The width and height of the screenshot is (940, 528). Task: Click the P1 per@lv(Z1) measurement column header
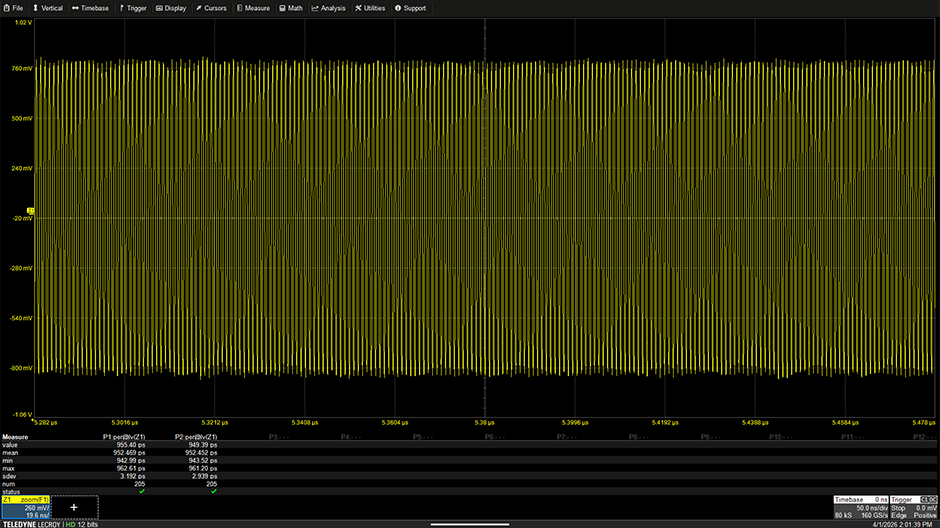(x=124, y=437)
